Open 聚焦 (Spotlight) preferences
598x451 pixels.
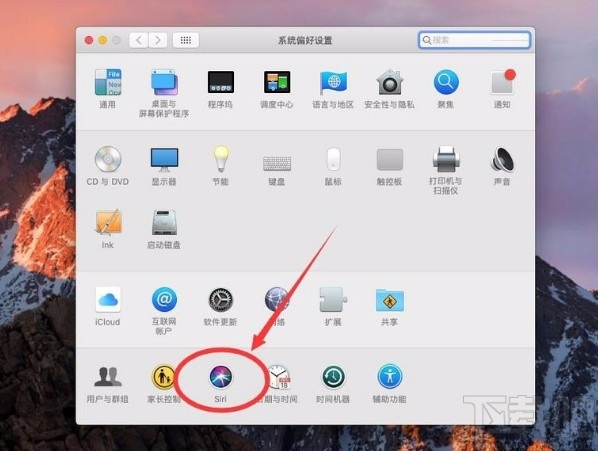446,82
